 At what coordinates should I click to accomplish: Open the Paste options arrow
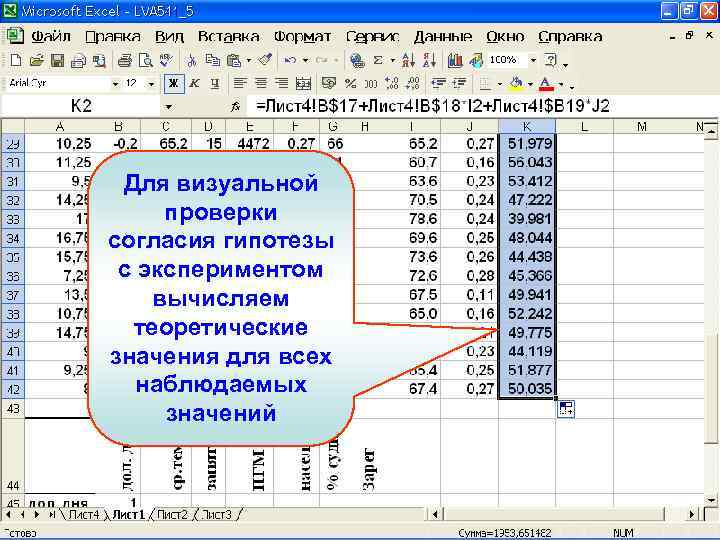pyautogui.click(x=249, y=60)
